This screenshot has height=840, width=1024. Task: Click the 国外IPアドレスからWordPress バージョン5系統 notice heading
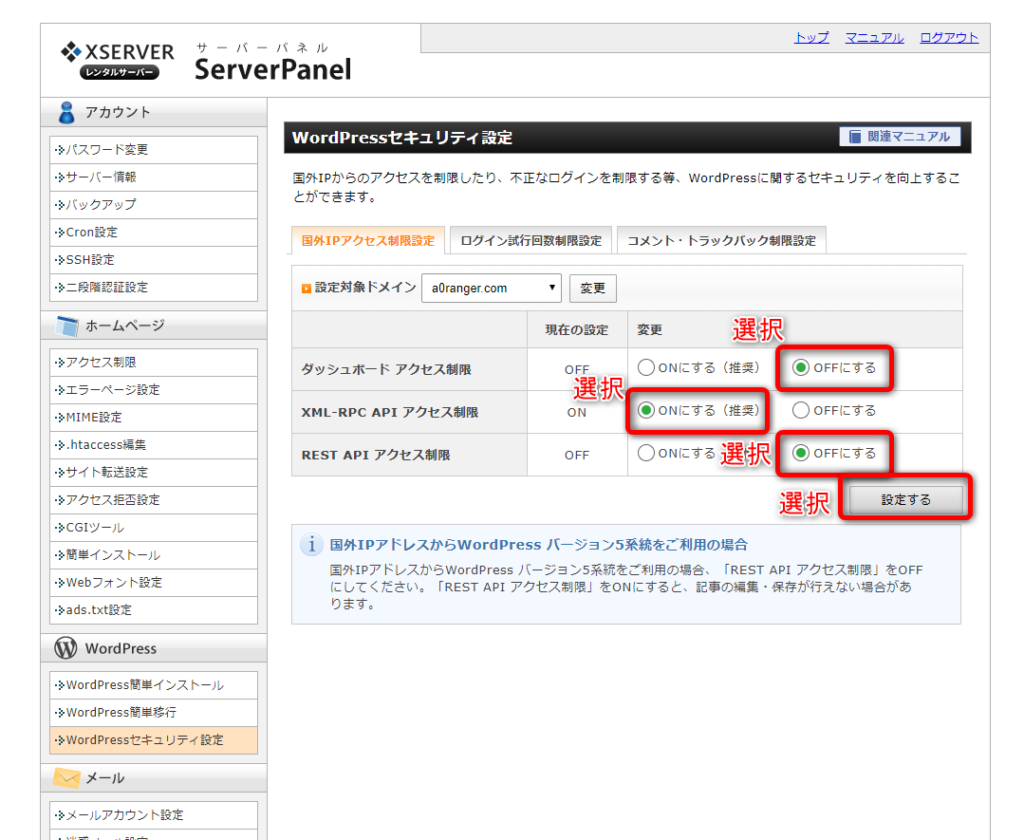coord(539,545)
